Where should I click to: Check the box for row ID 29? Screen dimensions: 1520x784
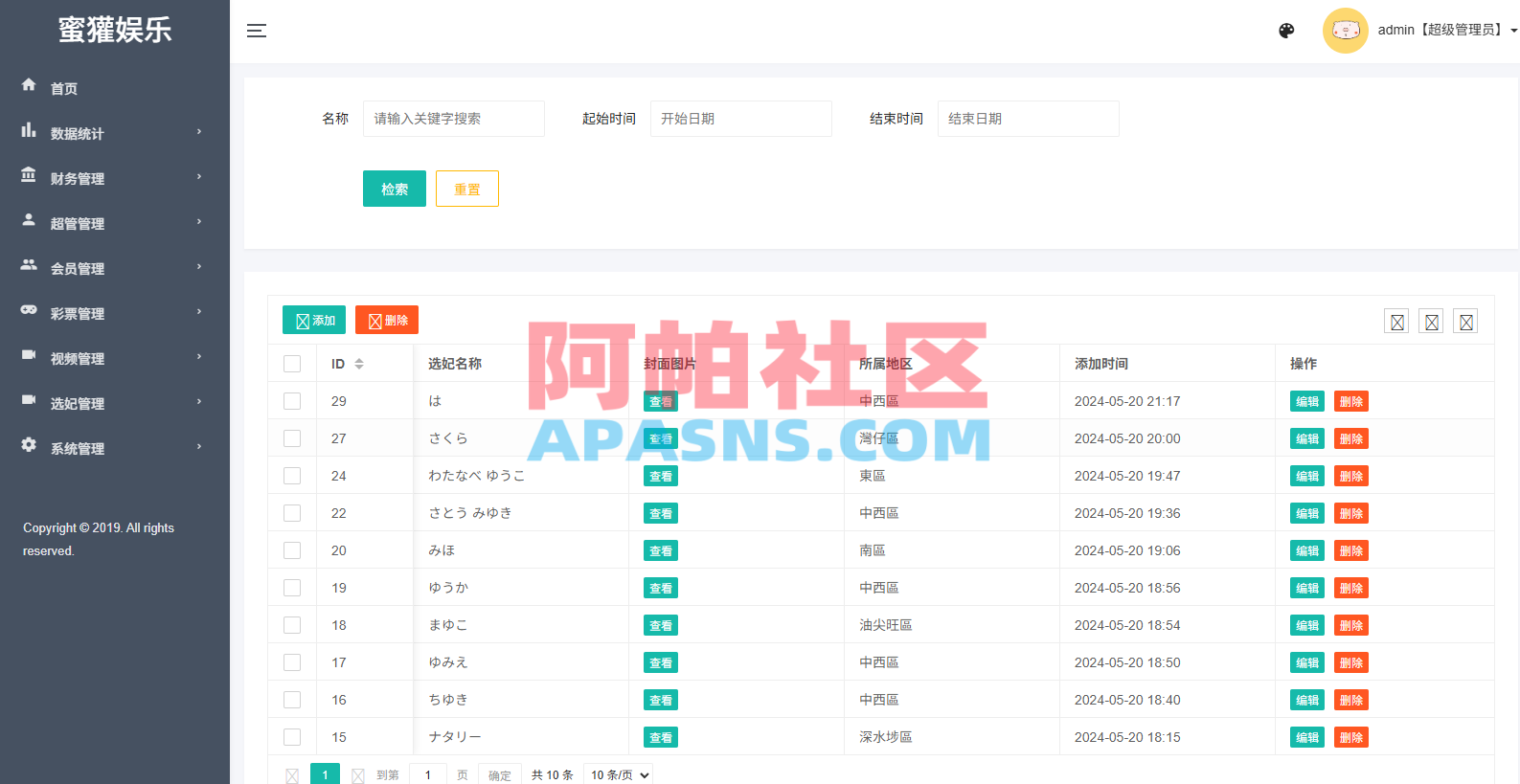coord(292,401)
